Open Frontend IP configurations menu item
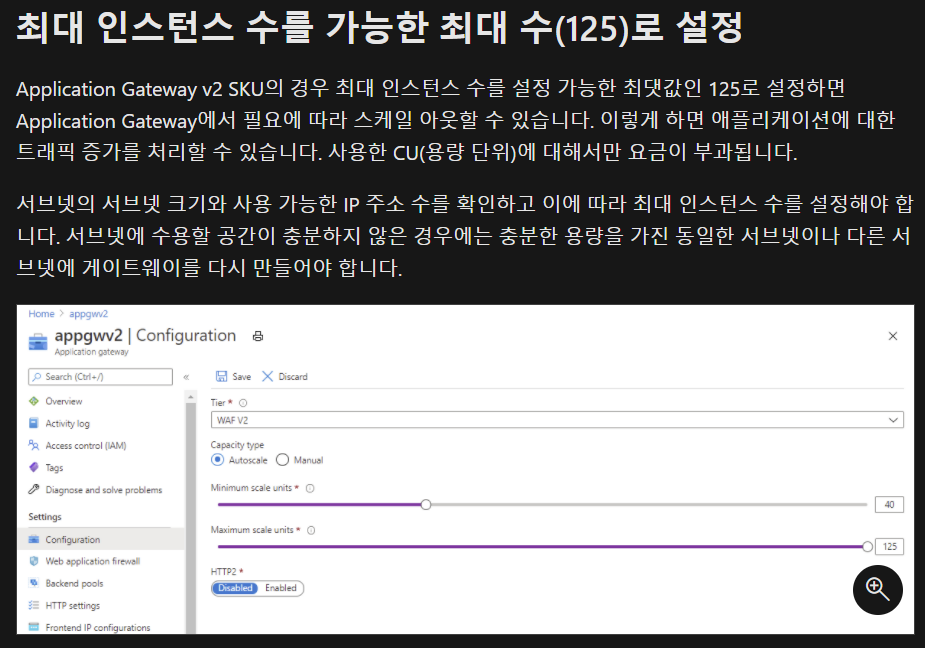 (98, 627)
